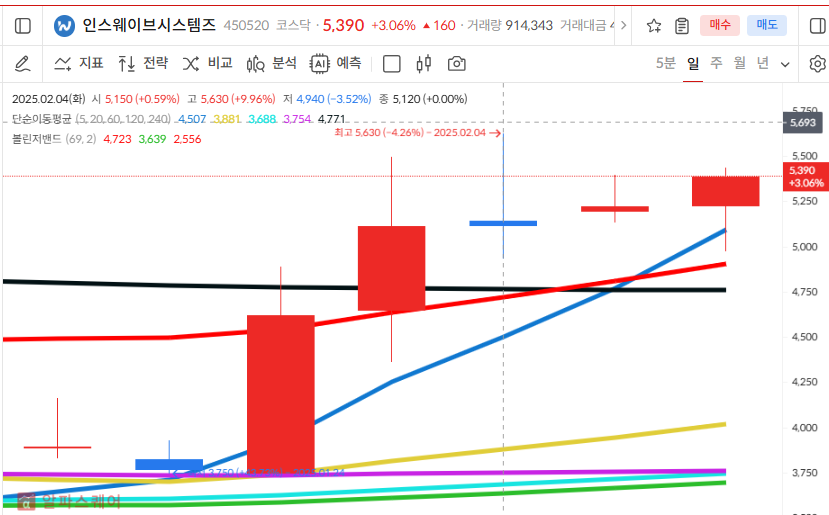Change chart type with candlestick icon
The height and width of the screenshot is (515, 829).
(x=423, y=64)
